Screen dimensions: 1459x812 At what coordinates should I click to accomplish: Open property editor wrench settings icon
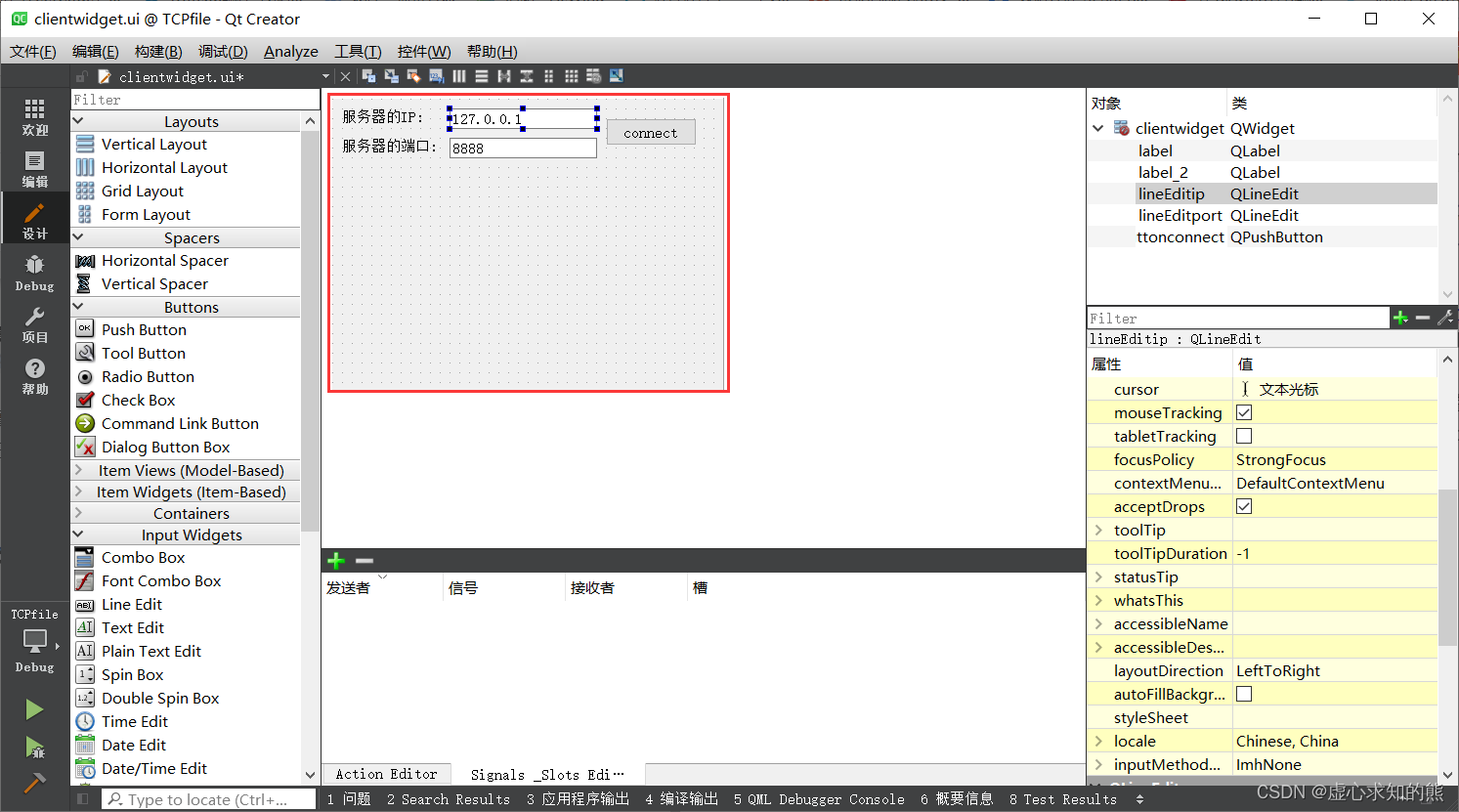pos(1445,318)
